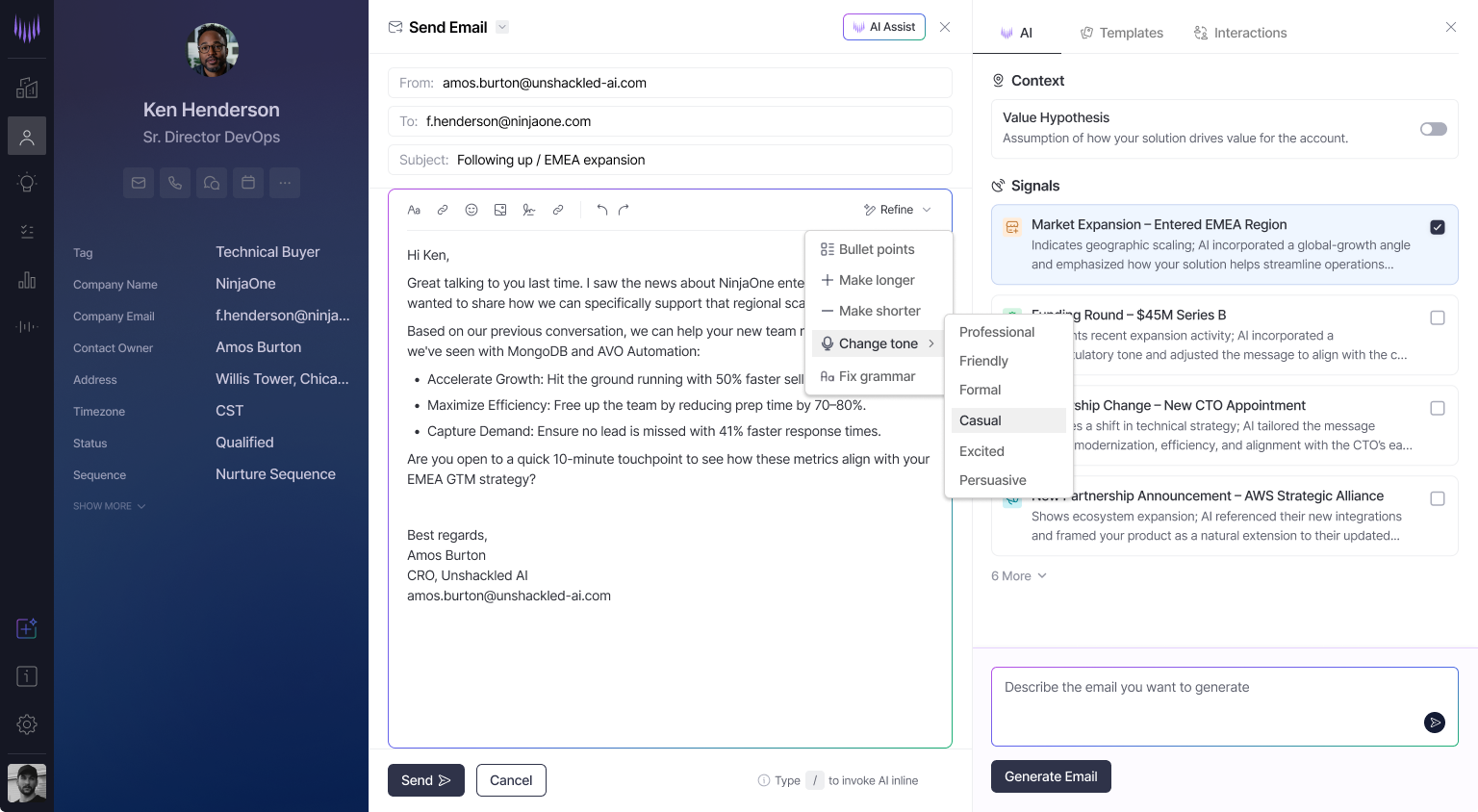Screen dimensions: 1478x812
Task: Click the text formatting Aa icon
Action: [414, 210]
